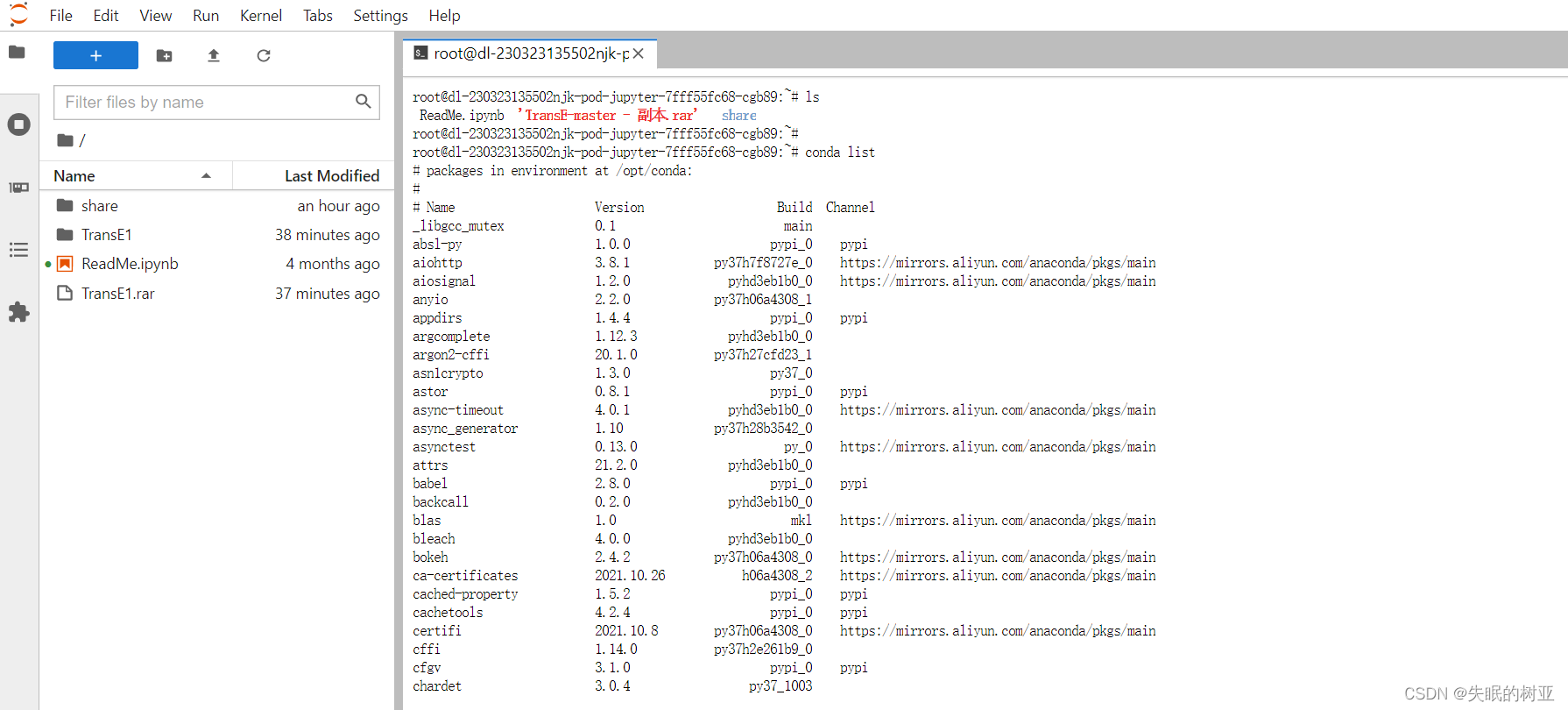
Task: Click the 'chardet' package name
Action: click(437, 686)
